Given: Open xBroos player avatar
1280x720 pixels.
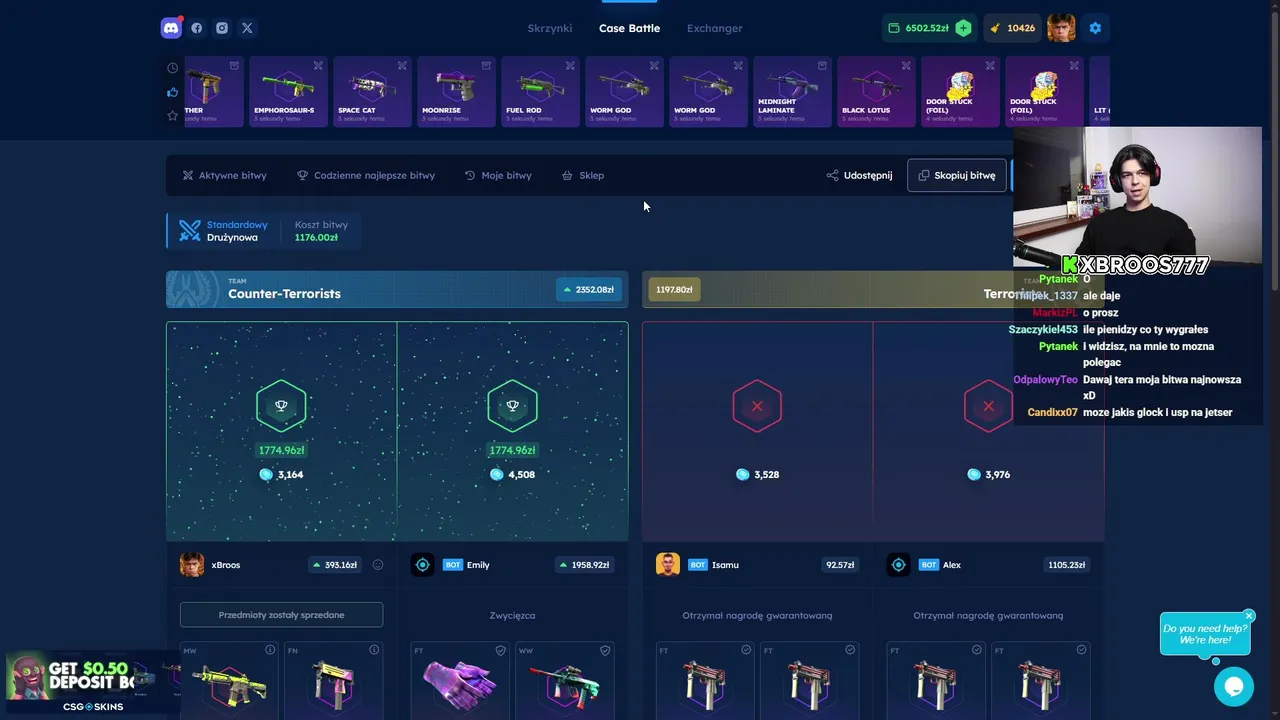Looking at the screenshot, I should tap(192, 565).
